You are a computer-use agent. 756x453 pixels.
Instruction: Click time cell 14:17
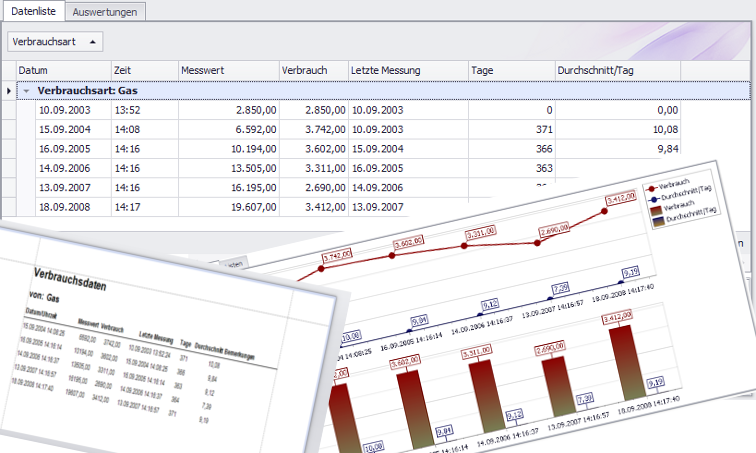(x=145, y=207)
